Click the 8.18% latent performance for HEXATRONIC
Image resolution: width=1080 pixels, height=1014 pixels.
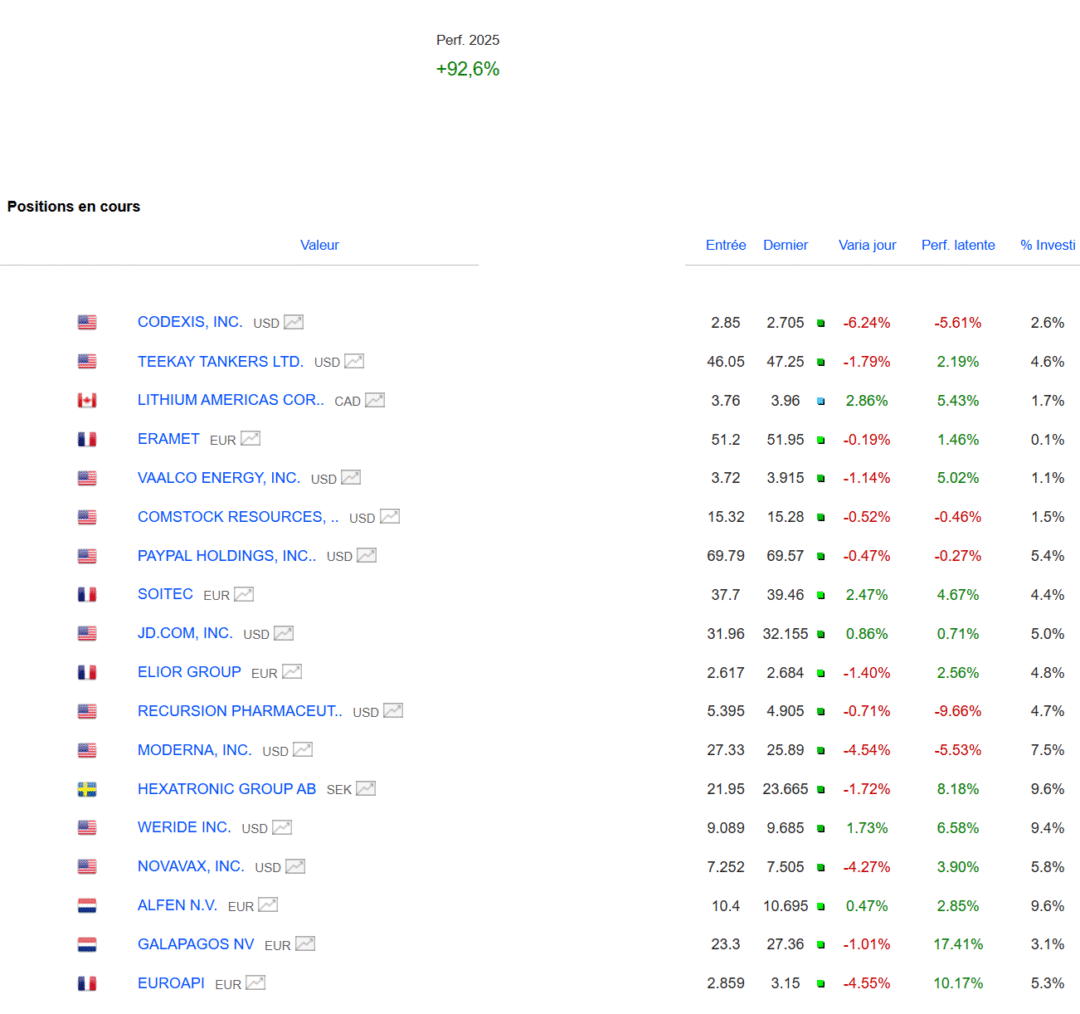[x=958, y=789]
